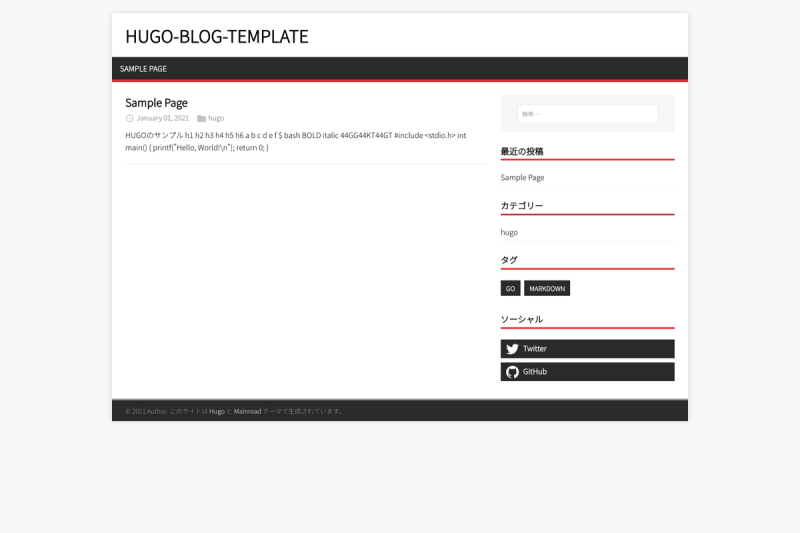Click the ソーシャル widget heading
Screen dimensions: 800x533
pyautogui.click(x=521, y=319)
